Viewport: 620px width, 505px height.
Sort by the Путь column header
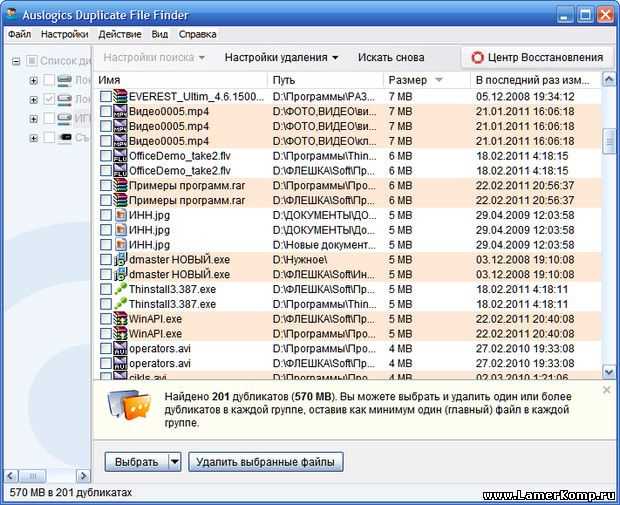point(325,80)
